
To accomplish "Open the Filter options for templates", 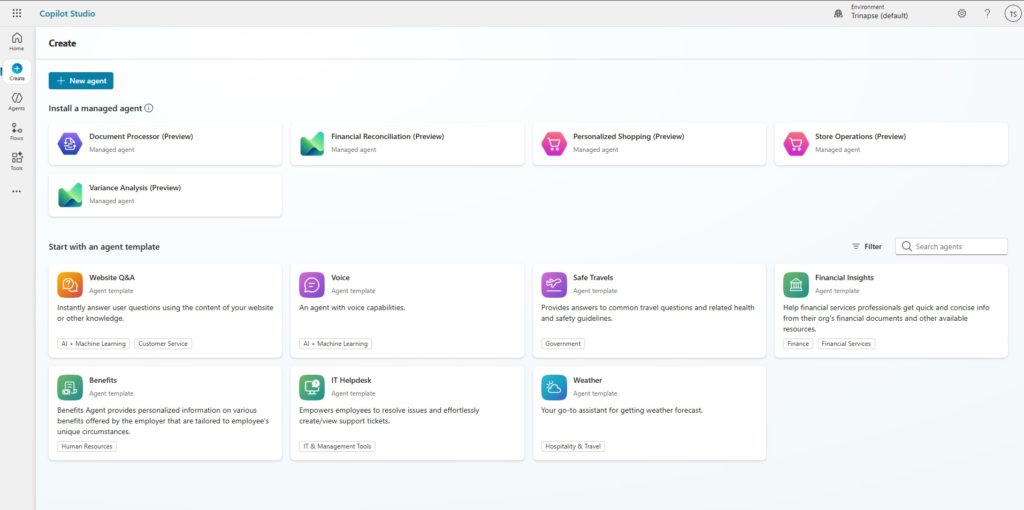I will 867,246.
